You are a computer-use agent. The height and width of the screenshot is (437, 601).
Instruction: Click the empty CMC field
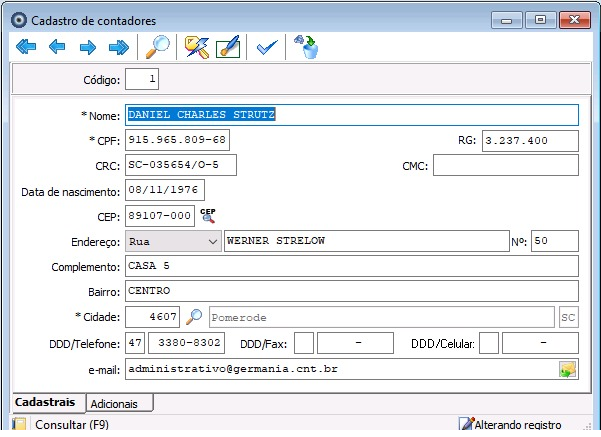pyautogui.click(x=505, y=165)
